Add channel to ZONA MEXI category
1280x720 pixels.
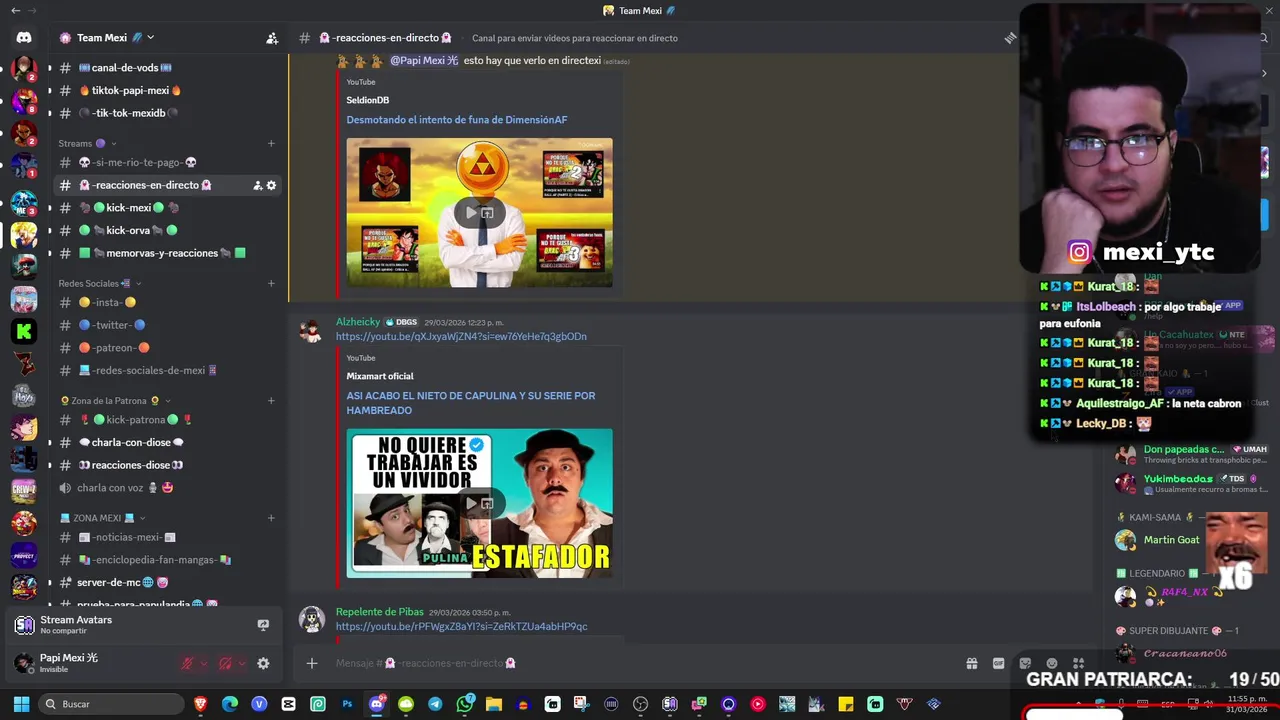pyautogui.click(x=271, y=518)
